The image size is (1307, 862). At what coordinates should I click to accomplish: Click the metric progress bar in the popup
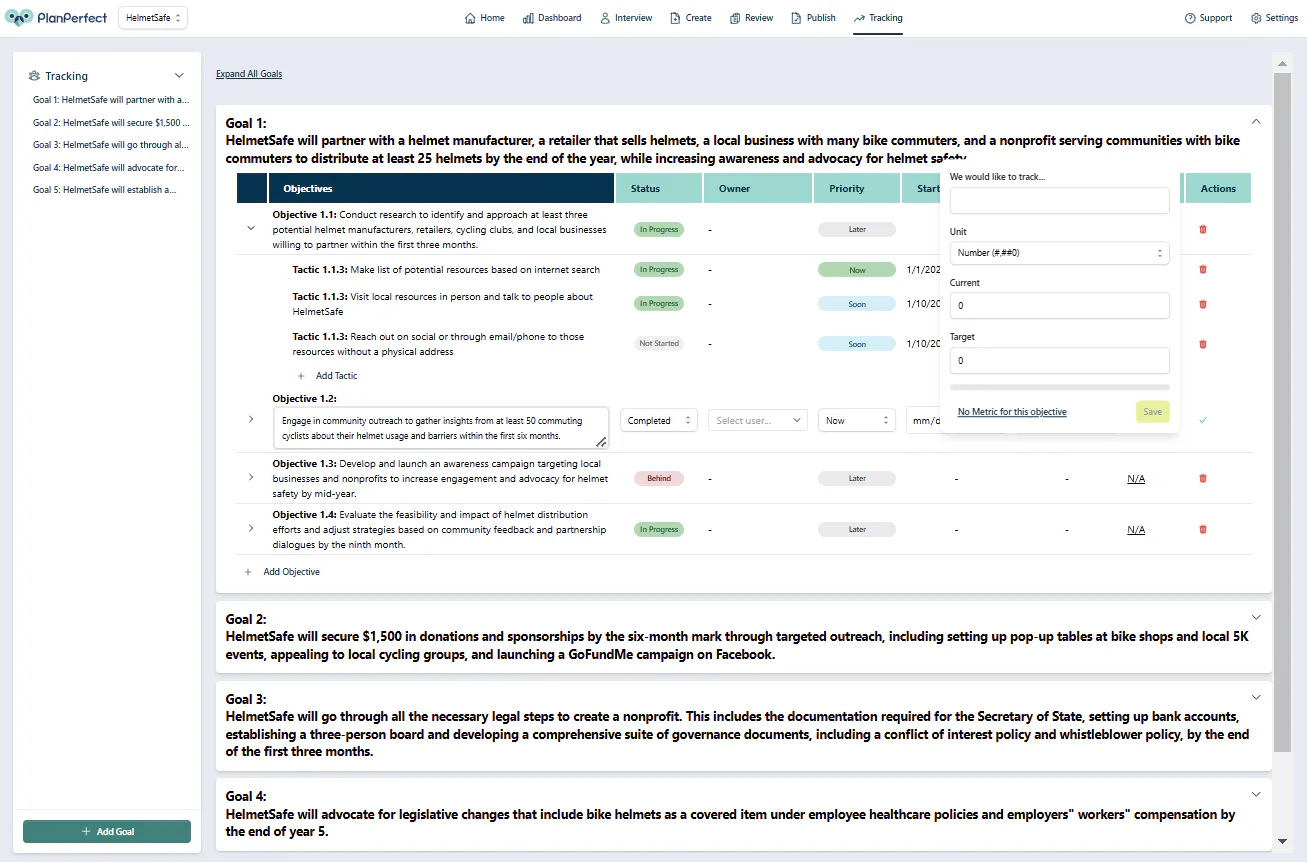pyautogui.click(x=1059, y=386)
